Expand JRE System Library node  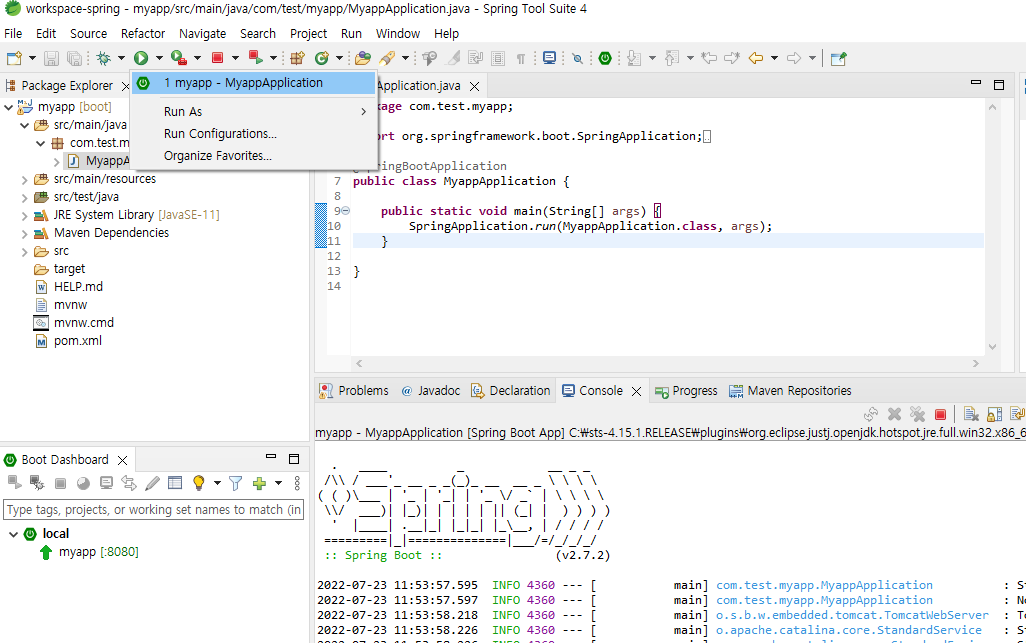(24, 215)
